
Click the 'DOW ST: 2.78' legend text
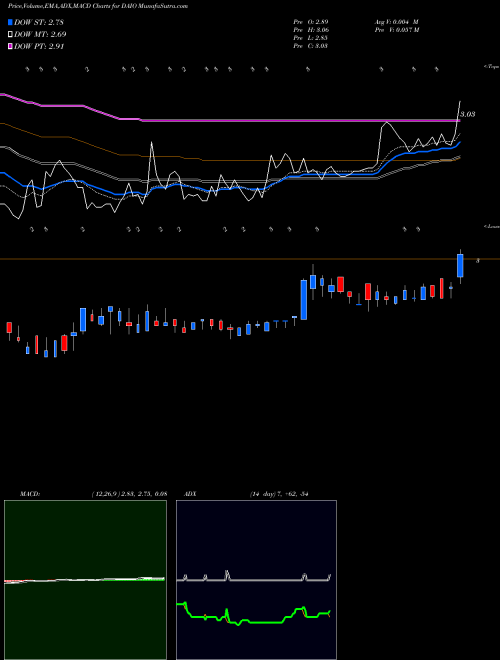[39, 22]
